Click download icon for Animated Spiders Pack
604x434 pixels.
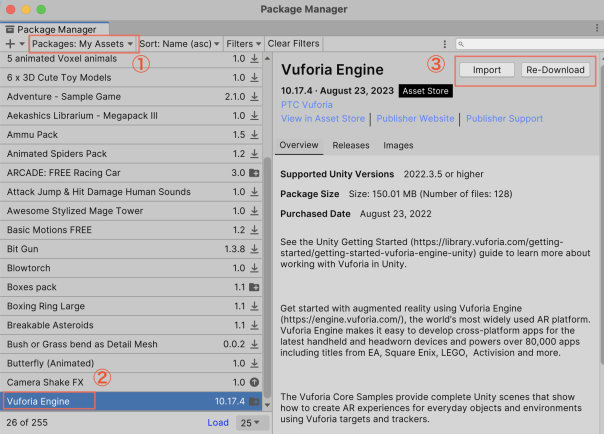point(254,154)
